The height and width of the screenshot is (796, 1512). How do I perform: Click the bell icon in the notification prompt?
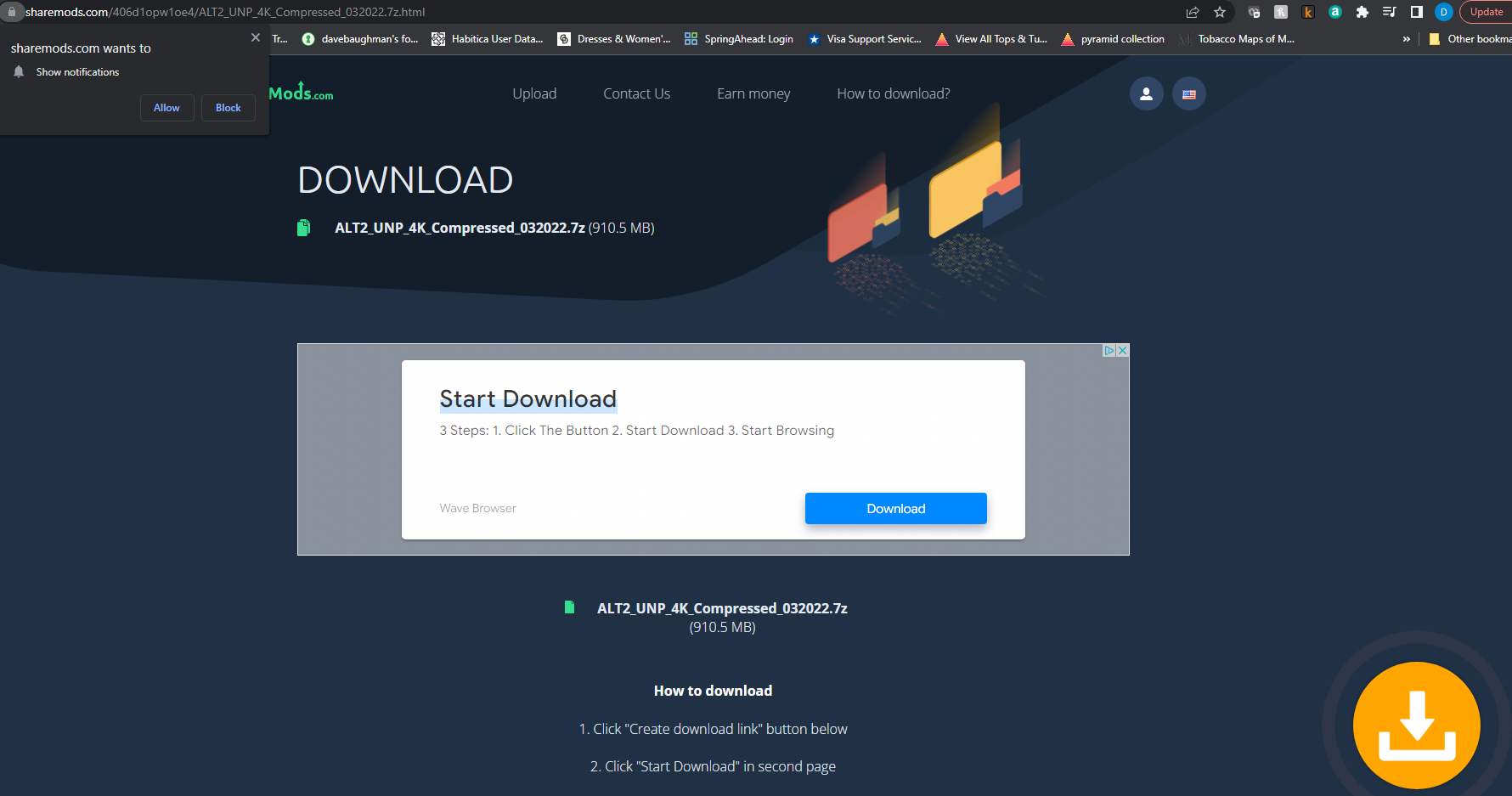[19, 72]
